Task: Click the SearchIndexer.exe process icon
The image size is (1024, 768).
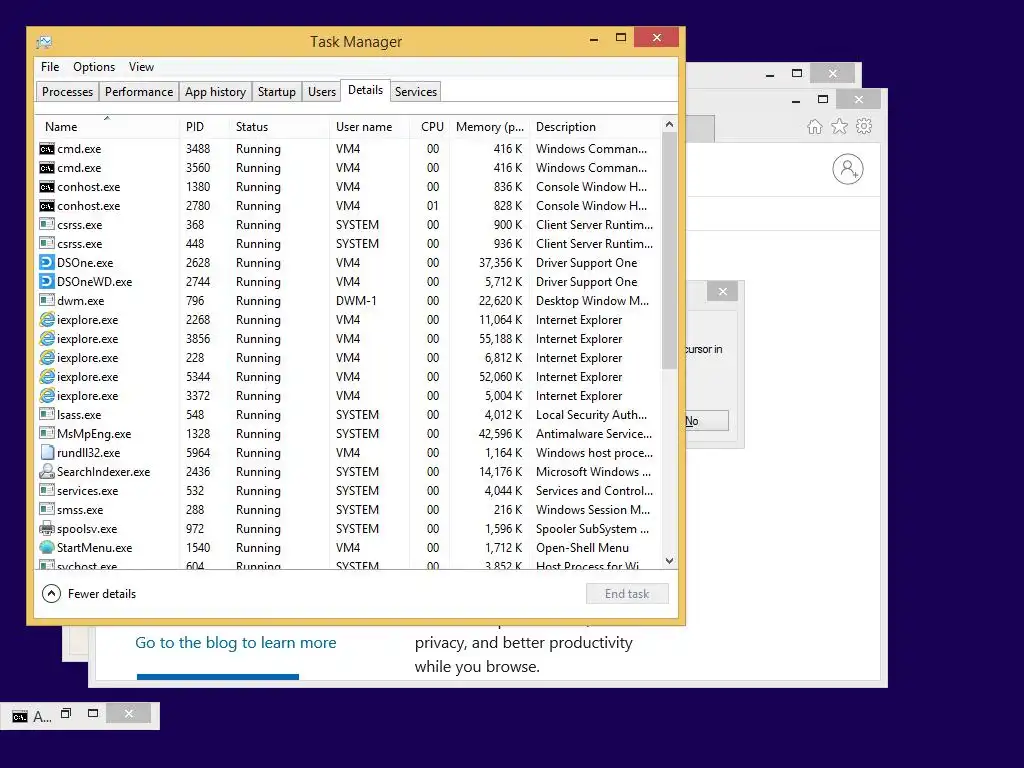Action: [46, 471]
